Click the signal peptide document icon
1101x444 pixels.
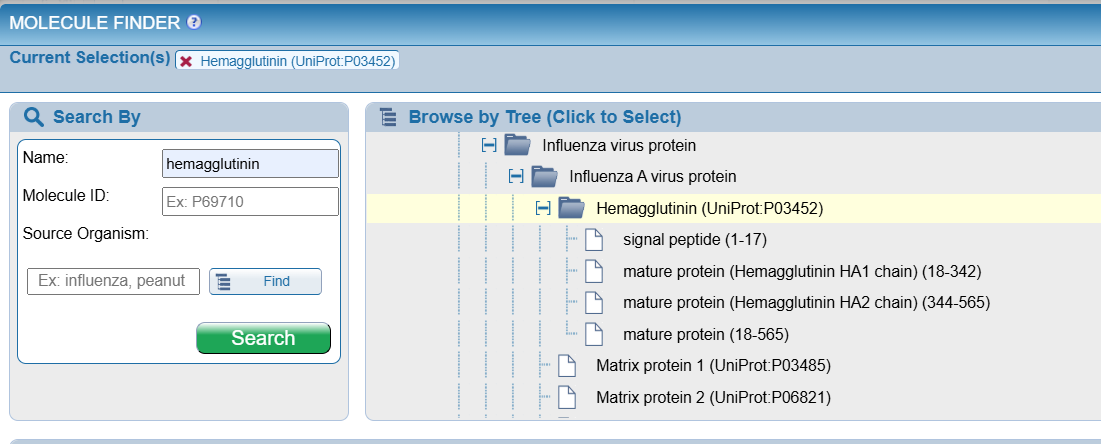click(x=594, y=240)
